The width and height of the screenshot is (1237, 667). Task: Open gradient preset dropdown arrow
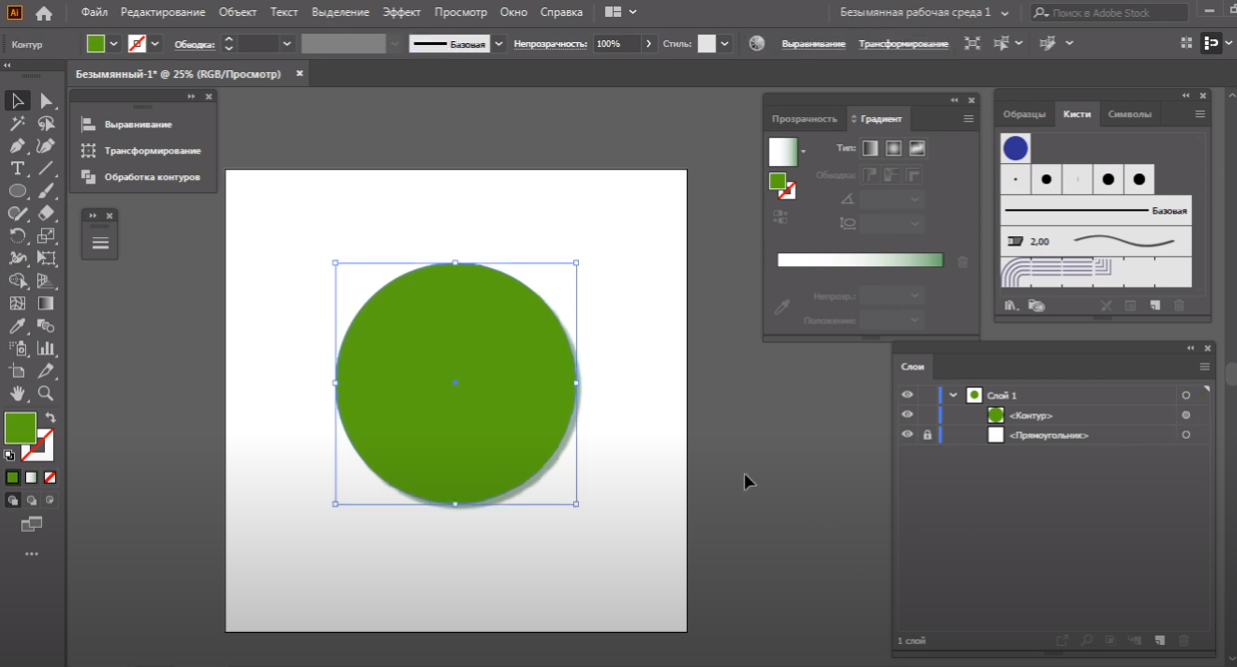point(803,152)
